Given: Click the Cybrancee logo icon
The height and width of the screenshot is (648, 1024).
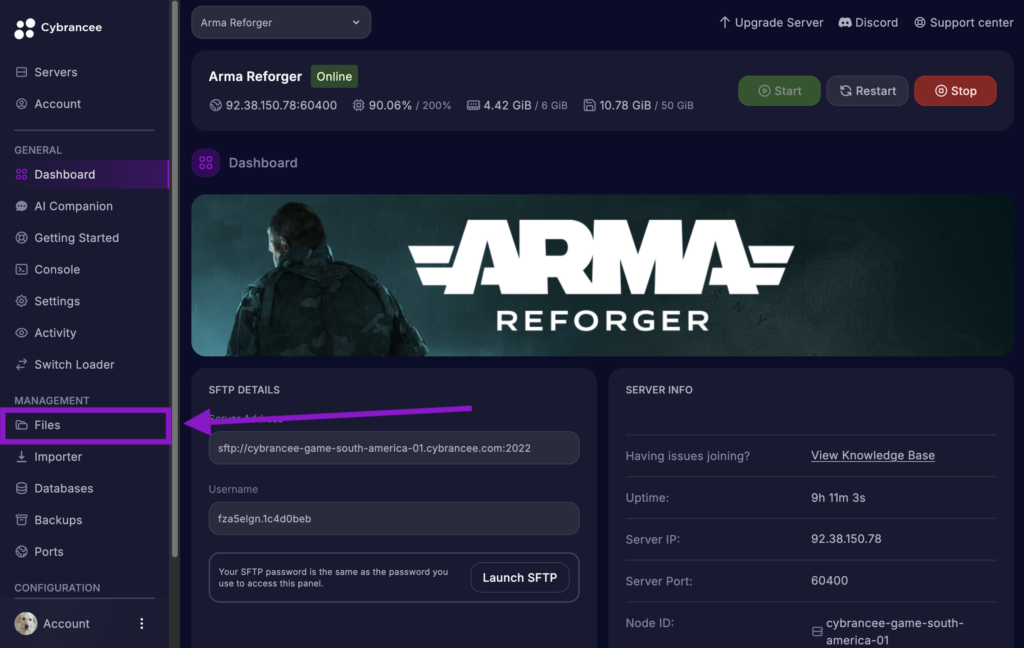Looking at the screenshot, I should (x=24, y=27).
